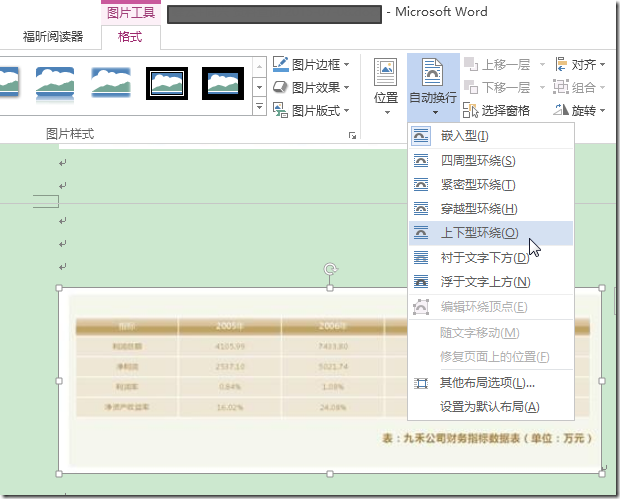Expand the 旋转 dropdown arrow
Screen dimensions: 620x499
(602, 110)
